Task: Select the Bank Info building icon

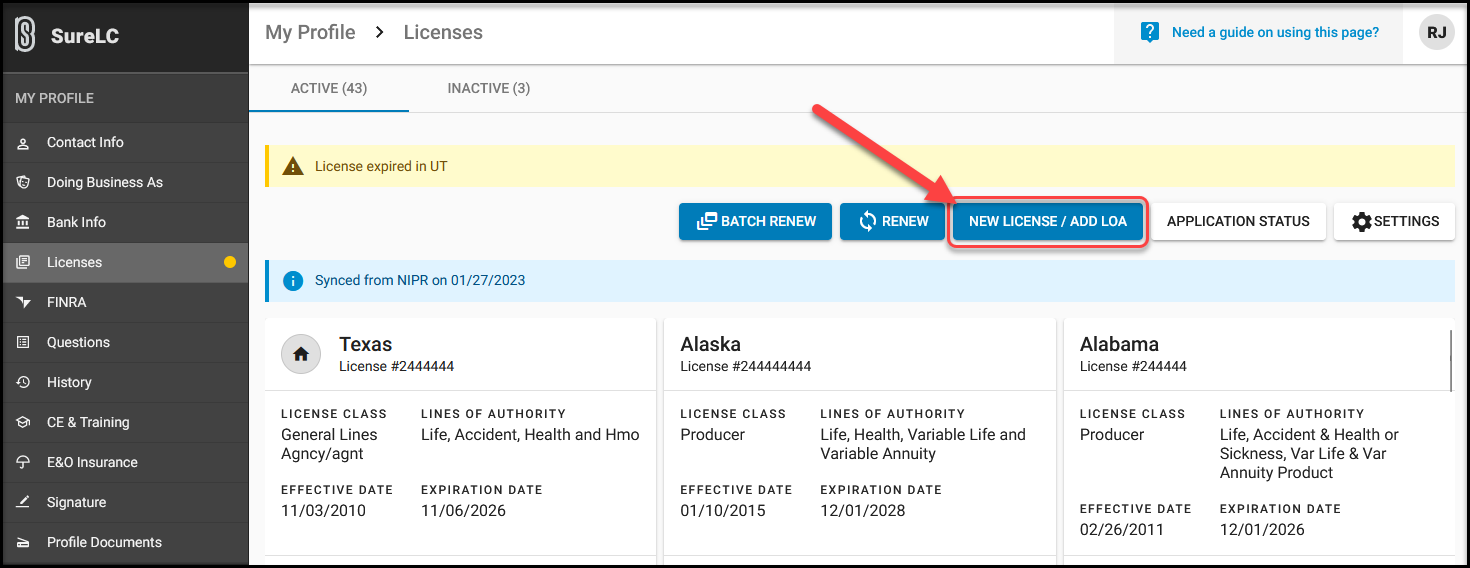Action: pos(24,223)
